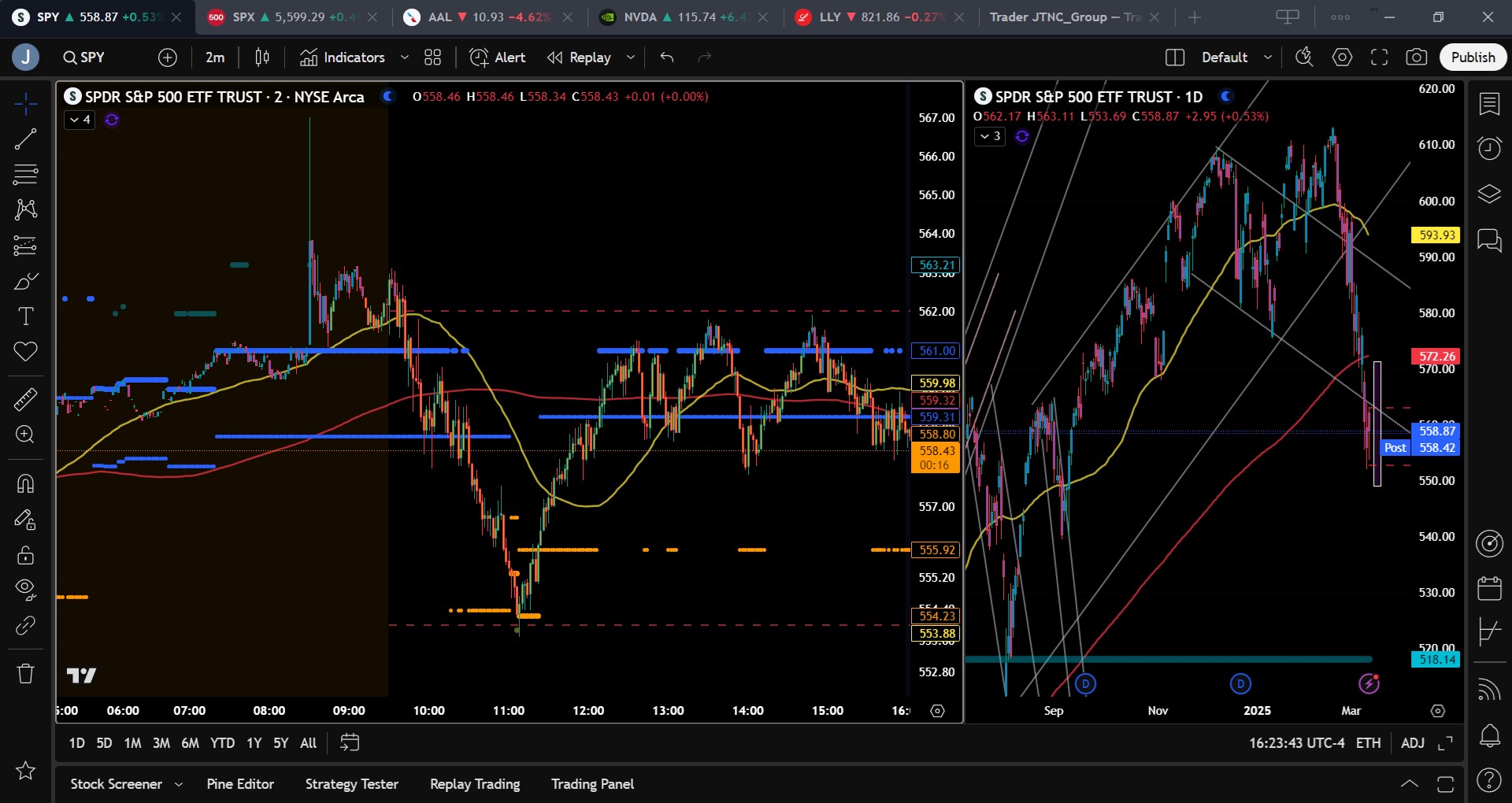Toggle magnet mode for drawings

25,483
